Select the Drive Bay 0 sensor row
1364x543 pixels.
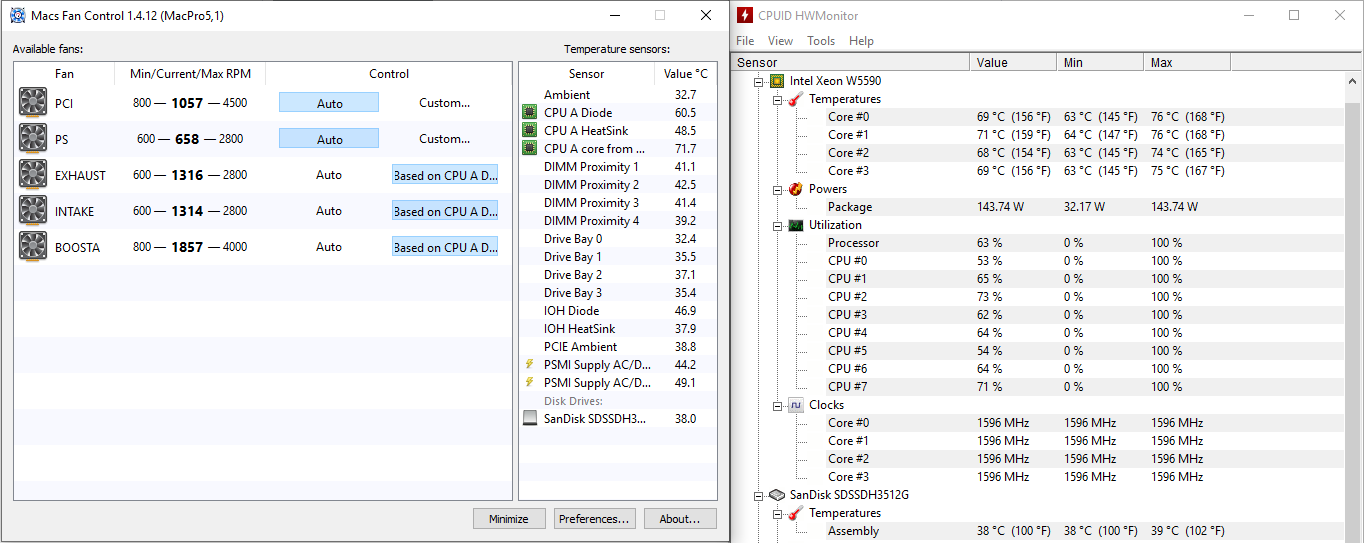pyautogui.click(x=618, y=238)
